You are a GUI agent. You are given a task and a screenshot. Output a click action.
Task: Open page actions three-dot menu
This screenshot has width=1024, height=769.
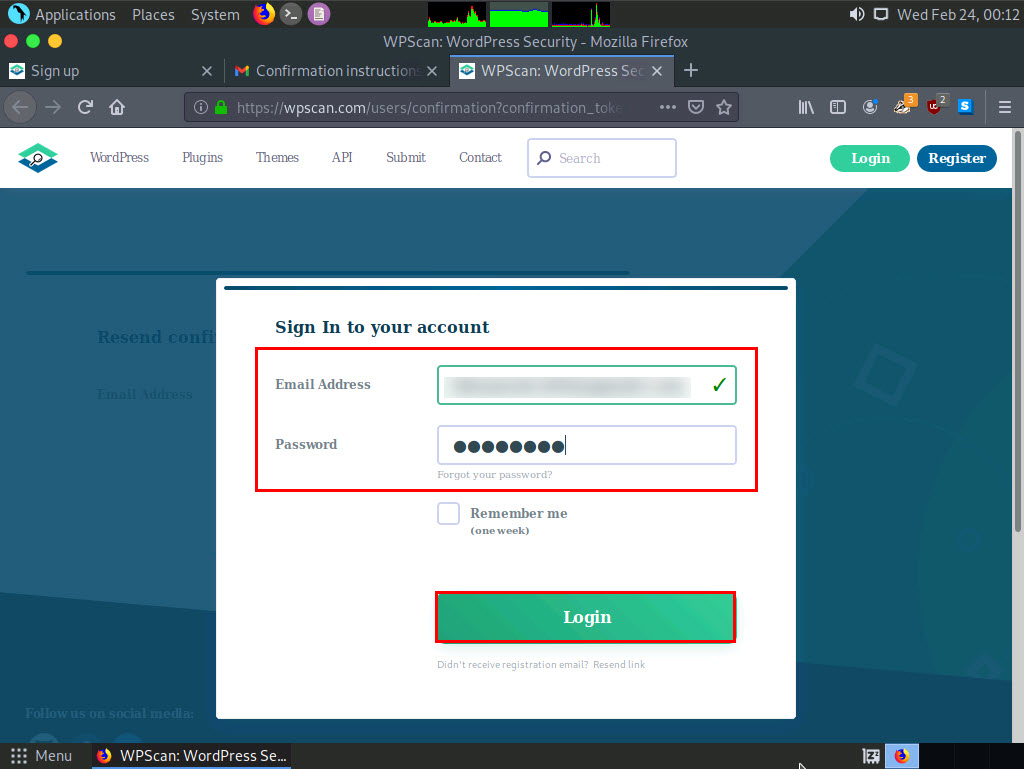coord(668,107)
